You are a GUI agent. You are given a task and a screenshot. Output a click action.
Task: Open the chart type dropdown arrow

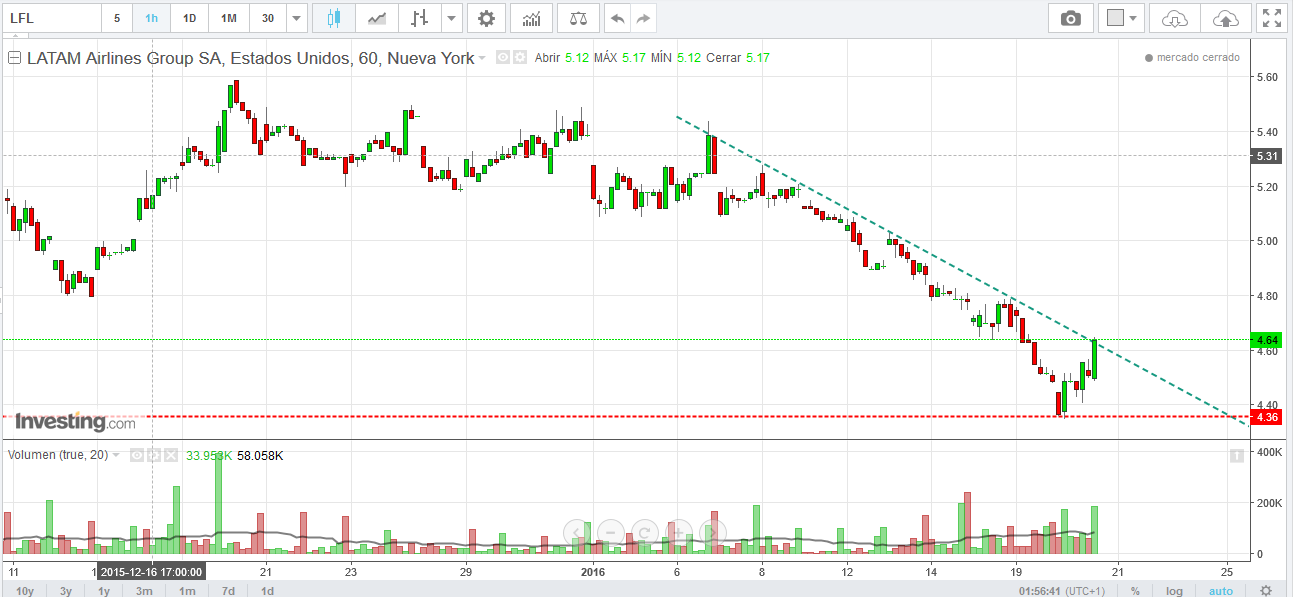coord(452,18)
